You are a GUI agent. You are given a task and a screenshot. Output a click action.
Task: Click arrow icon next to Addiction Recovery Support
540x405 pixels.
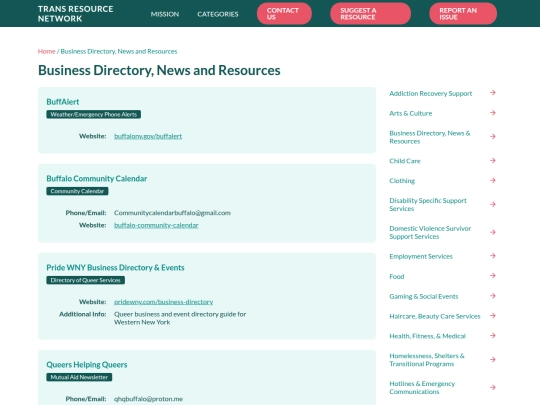493,93
